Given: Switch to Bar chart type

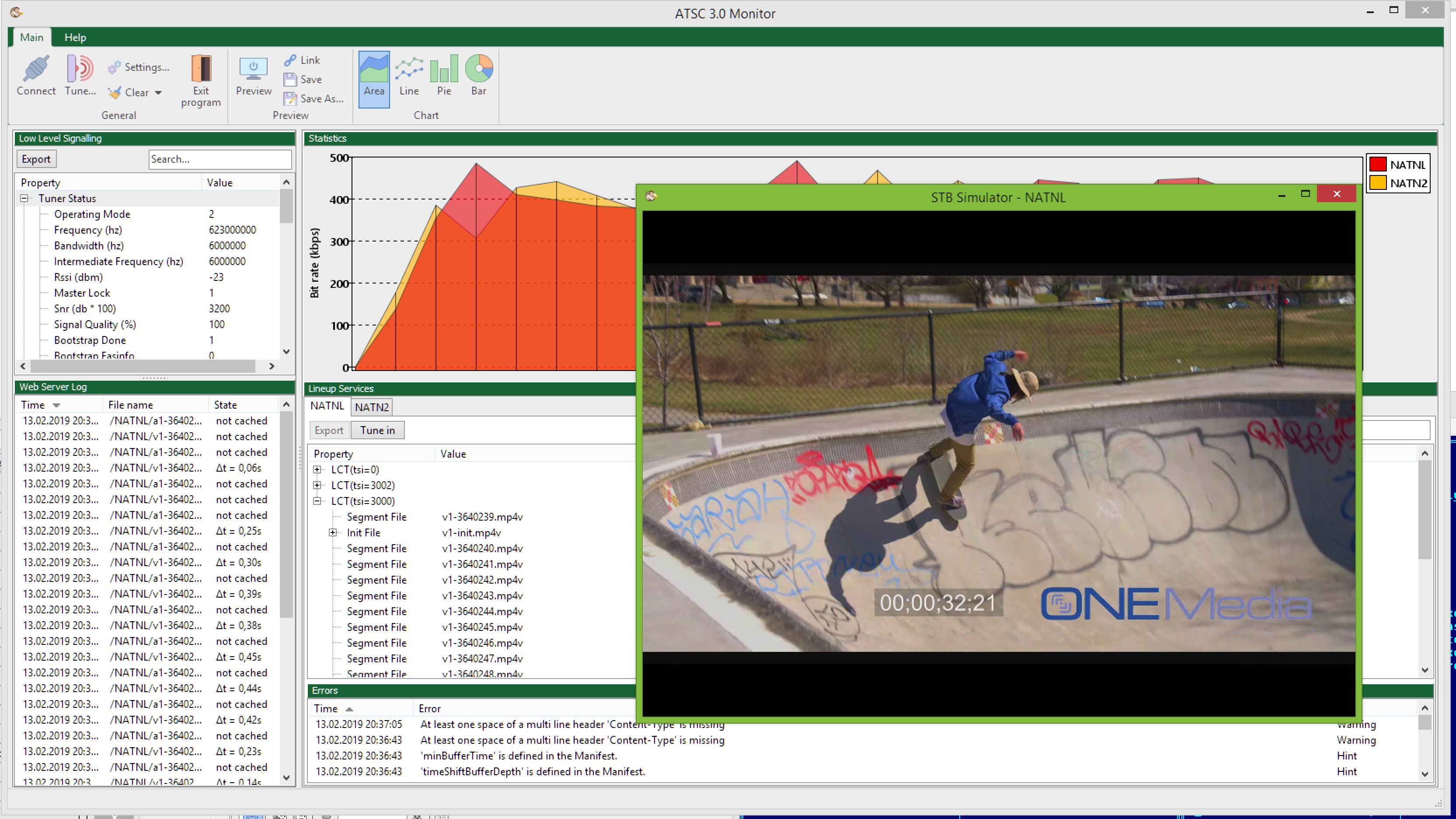Looking at the screenshot, I should pyautogui.click(x=479, y=70).
